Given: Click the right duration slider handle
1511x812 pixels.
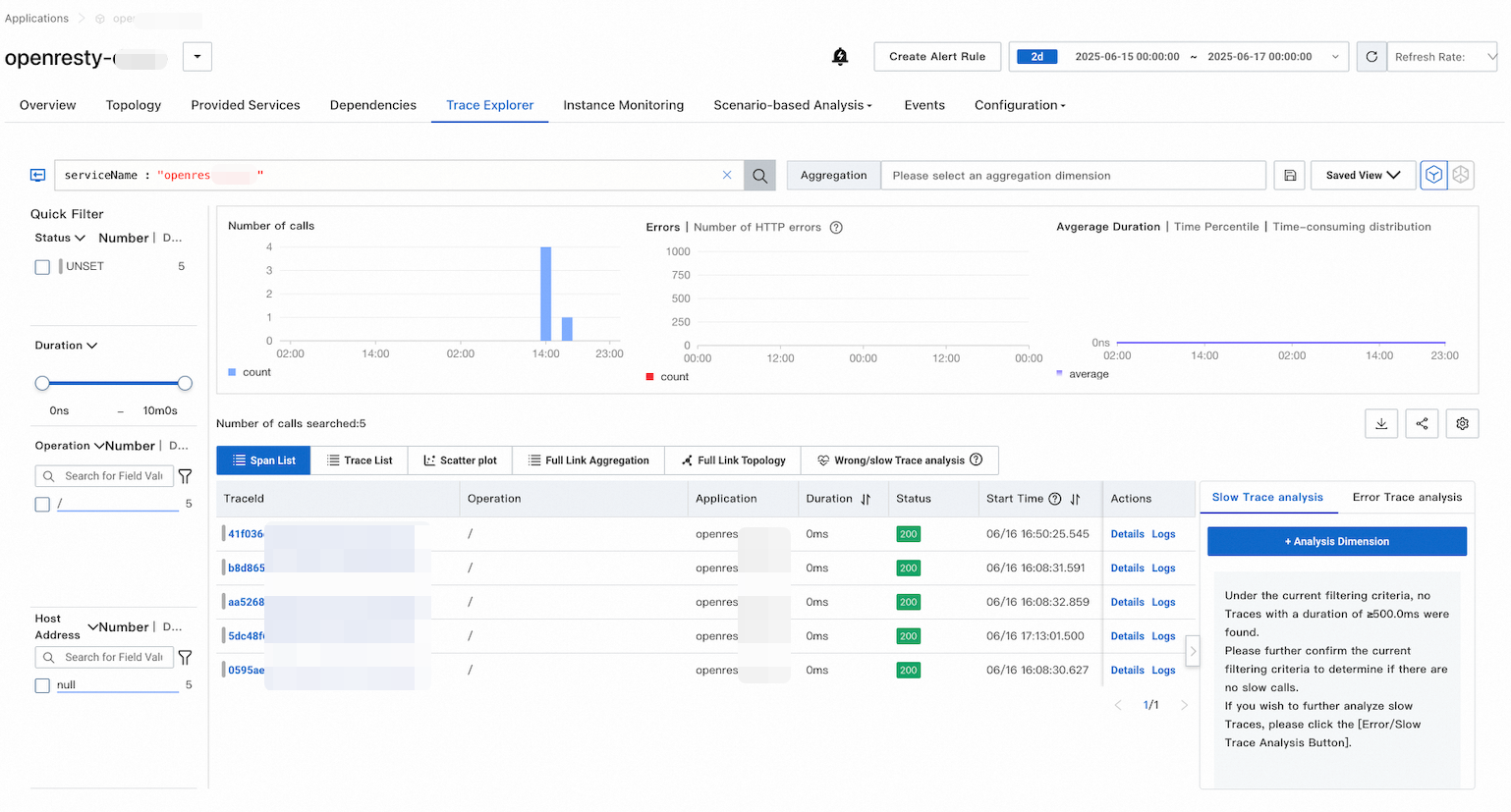Looking at the screenshot, I should [x=185, y=384].
